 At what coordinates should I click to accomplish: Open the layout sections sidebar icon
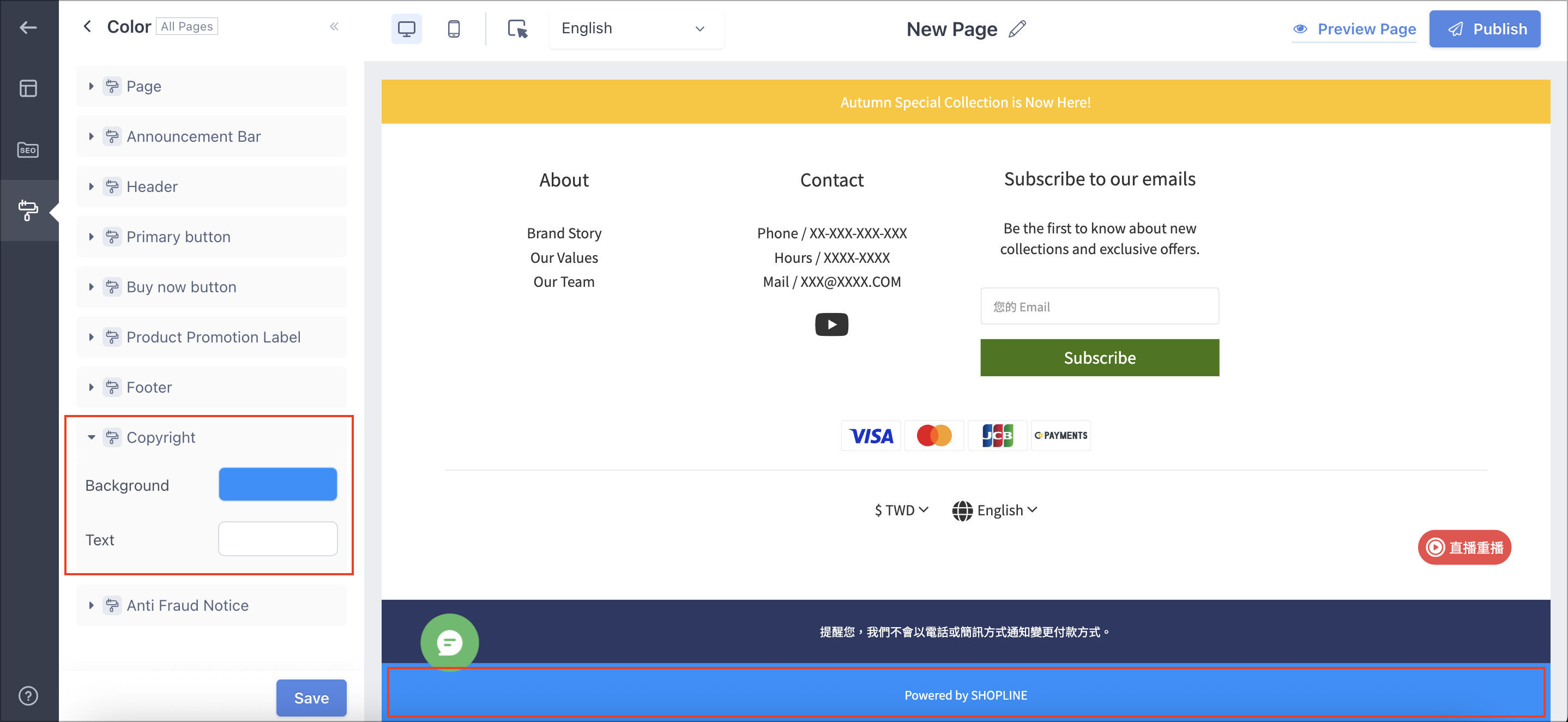[x=28, y=88]
